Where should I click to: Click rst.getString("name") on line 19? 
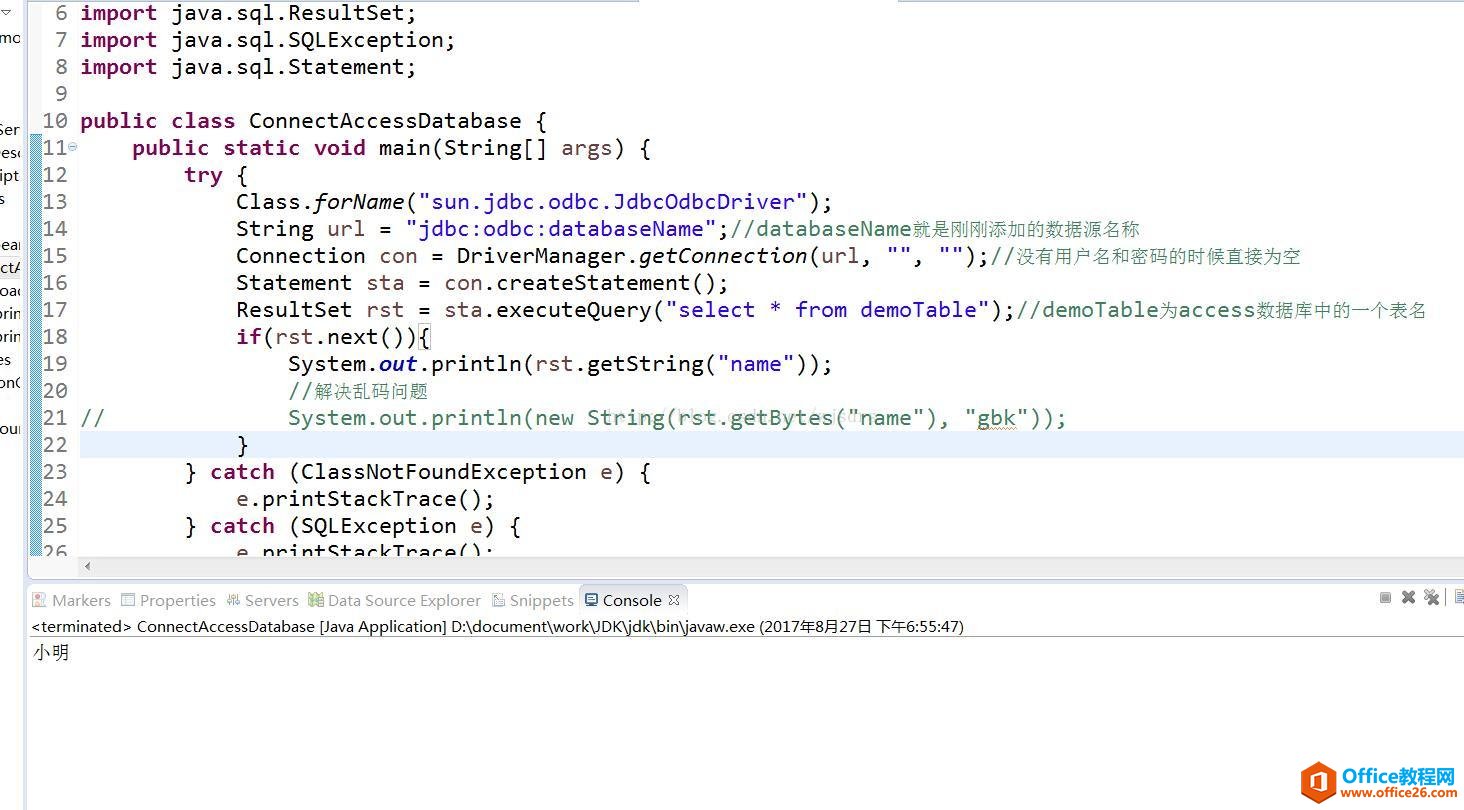click(x=671, y=364)
